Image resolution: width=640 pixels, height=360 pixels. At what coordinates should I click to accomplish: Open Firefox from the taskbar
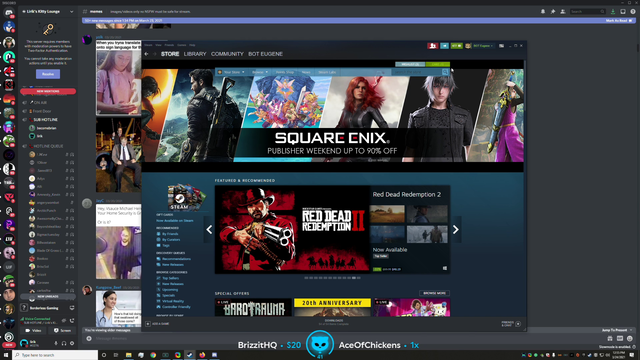click(202, 355)
